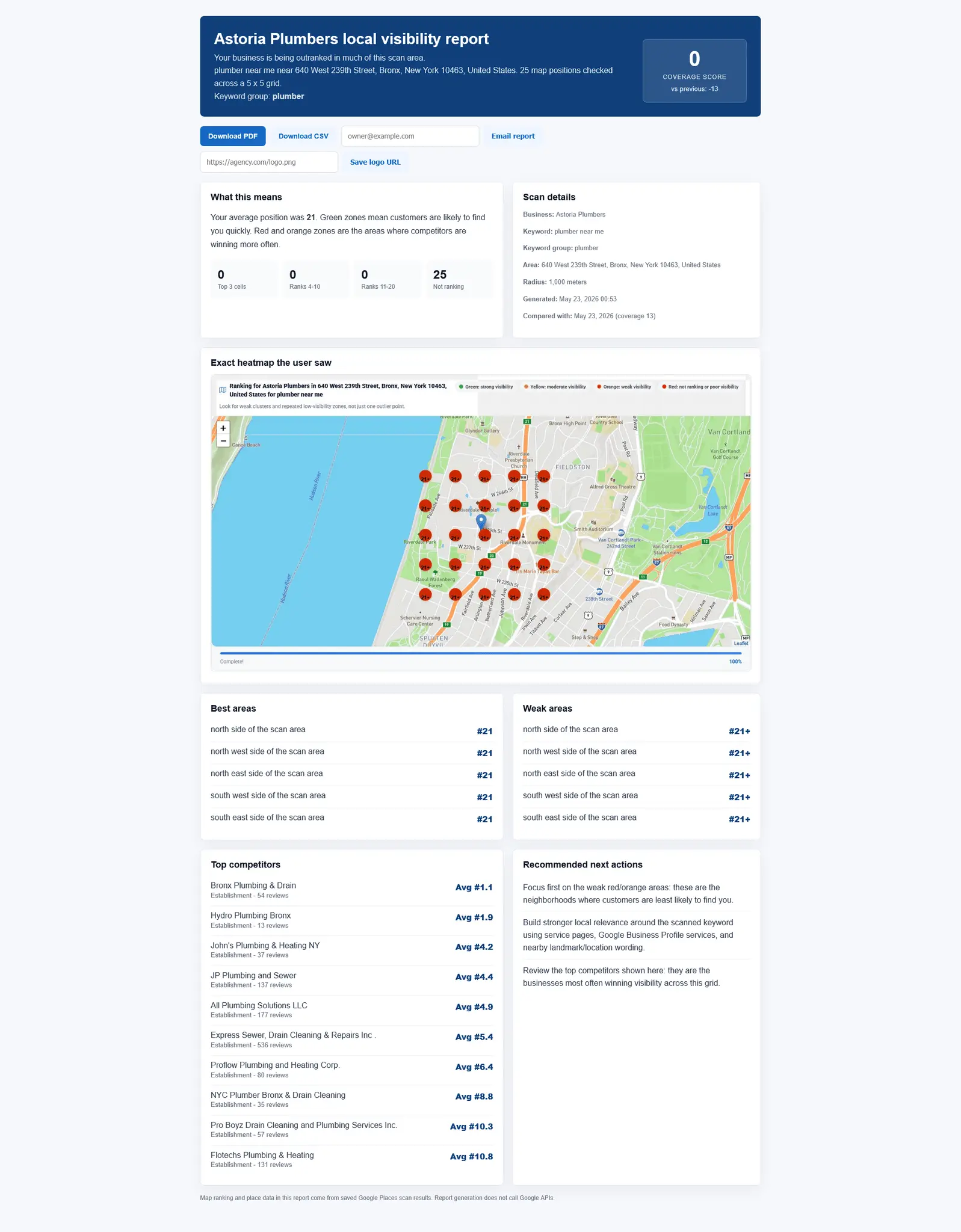
Task: Click Best areas row north side of scan area
Action: click(351, 730)
